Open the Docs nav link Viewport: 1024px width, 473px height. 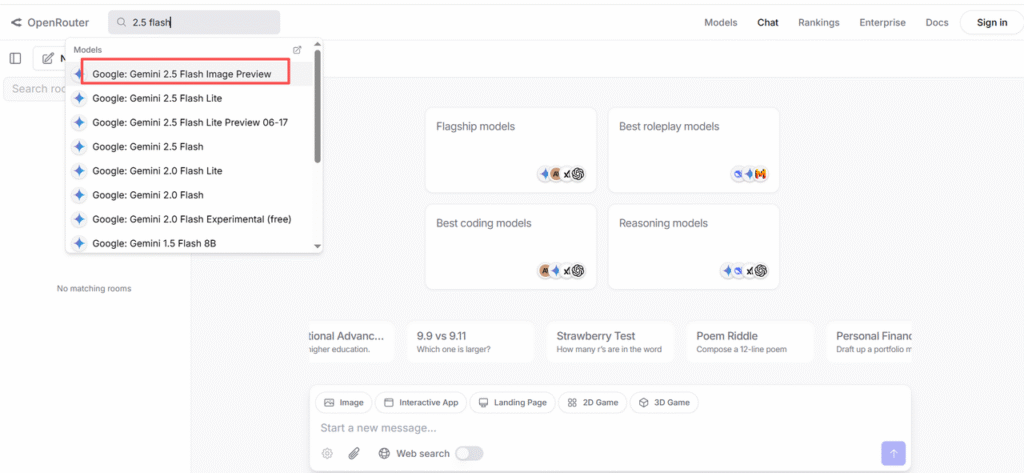(x=936, y=22)
